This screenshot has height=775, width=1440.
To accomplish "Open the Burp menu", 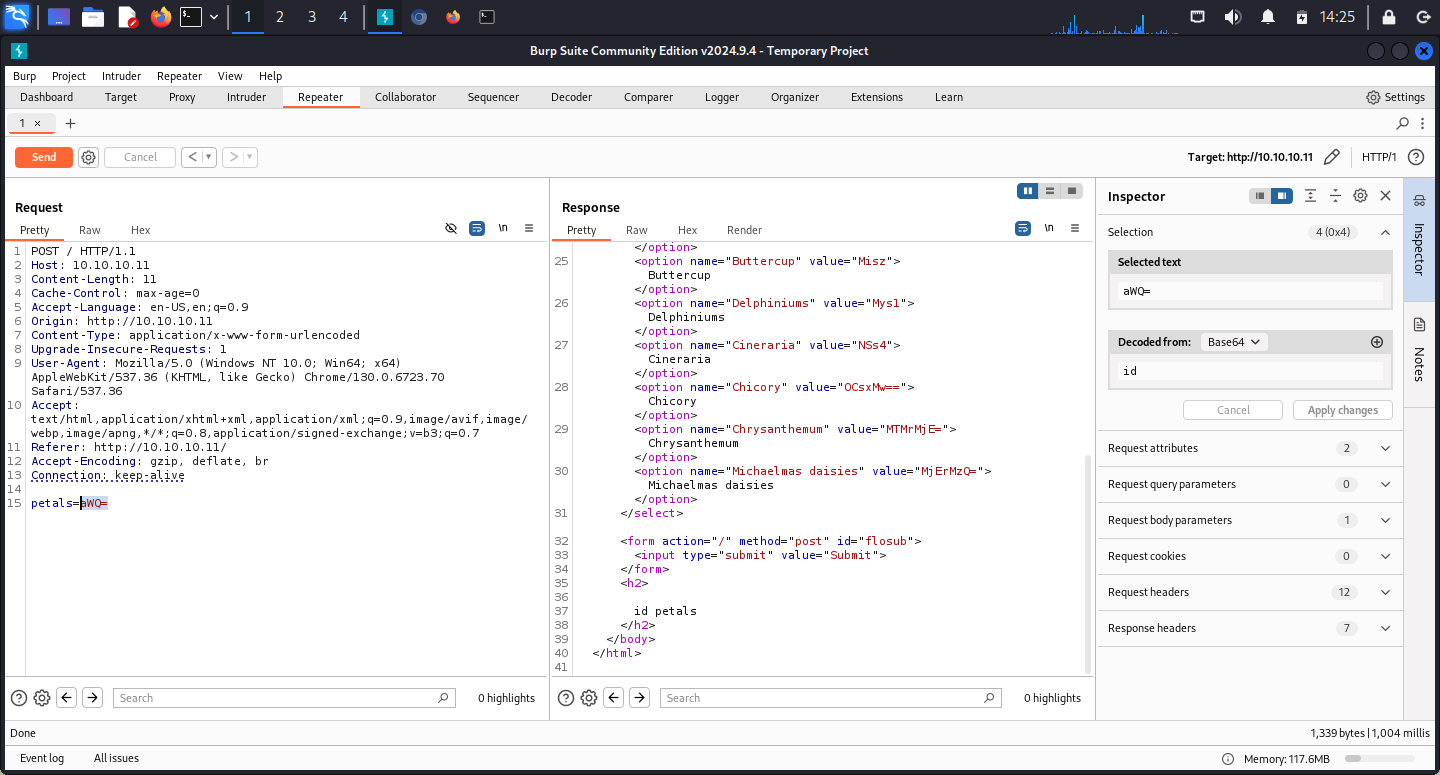I will 24,76.
